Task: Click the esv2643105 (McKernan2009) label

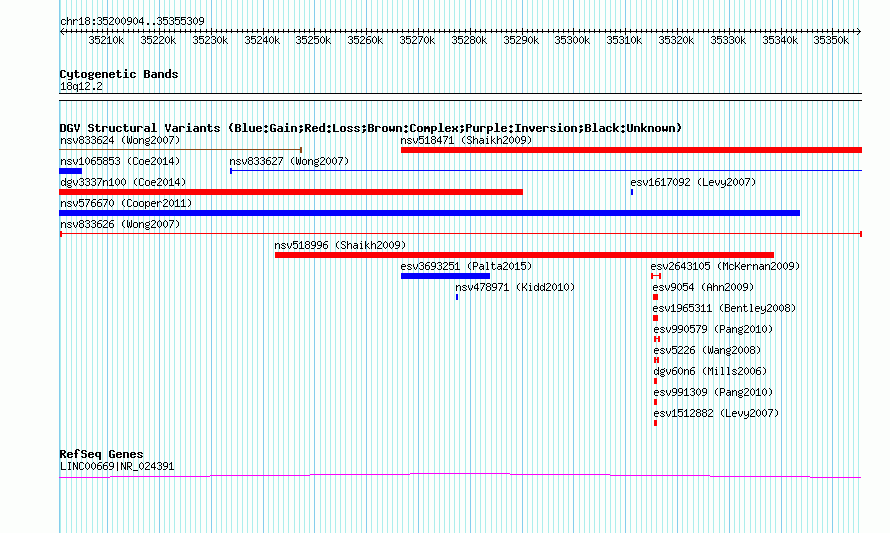Action: (x=725, y=266)
